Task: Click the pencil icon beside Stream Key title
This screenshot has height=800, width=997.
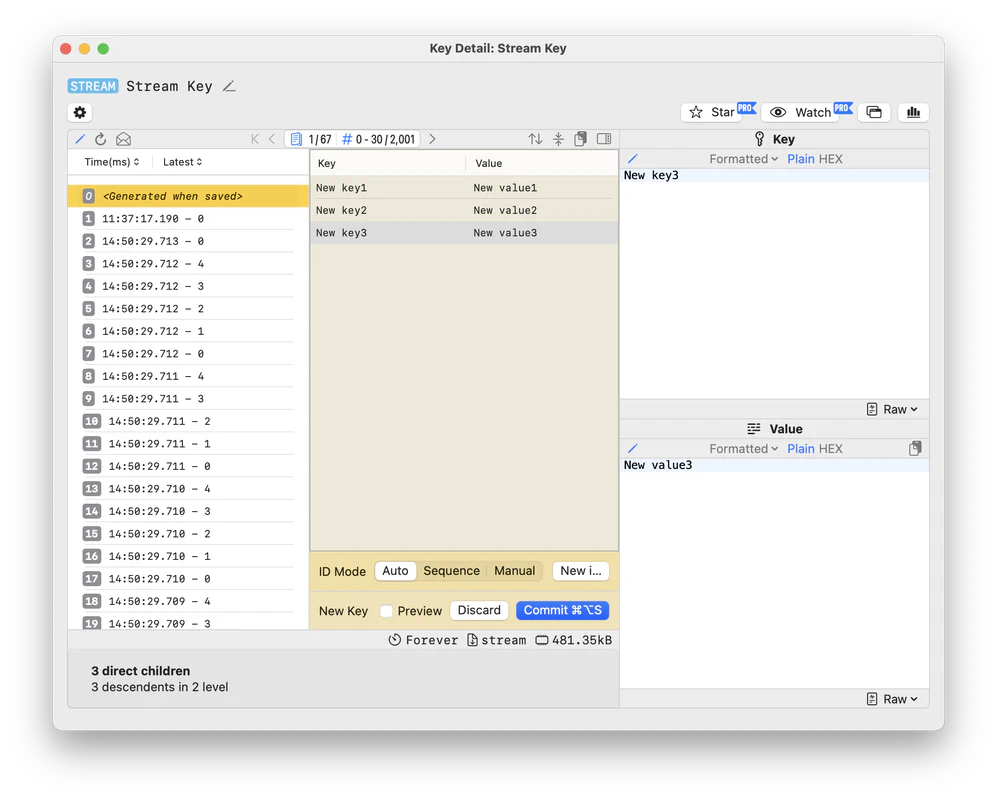Action: click(x=229, y=86)
